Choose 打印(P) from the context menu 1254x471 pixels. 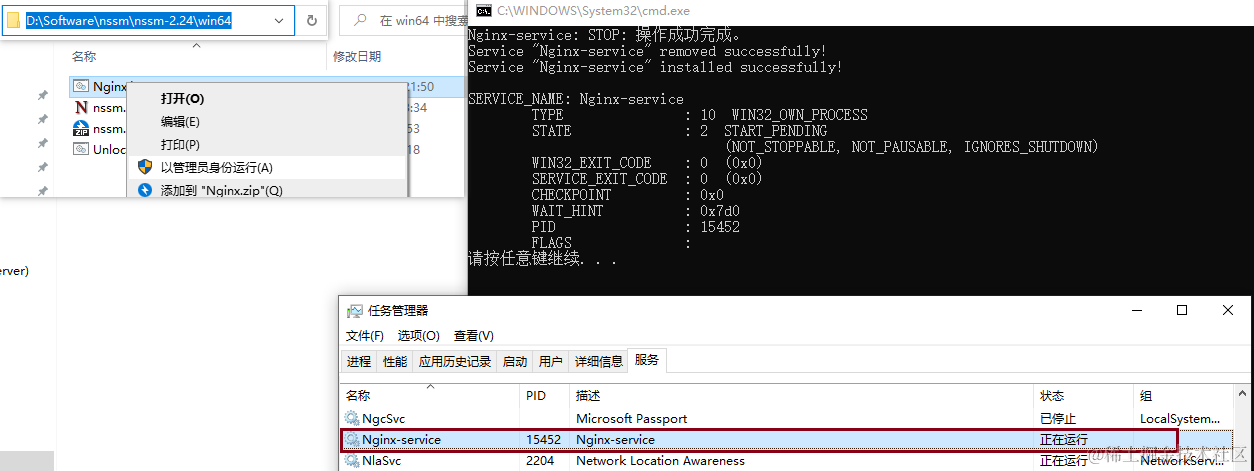tap(180, 145)
